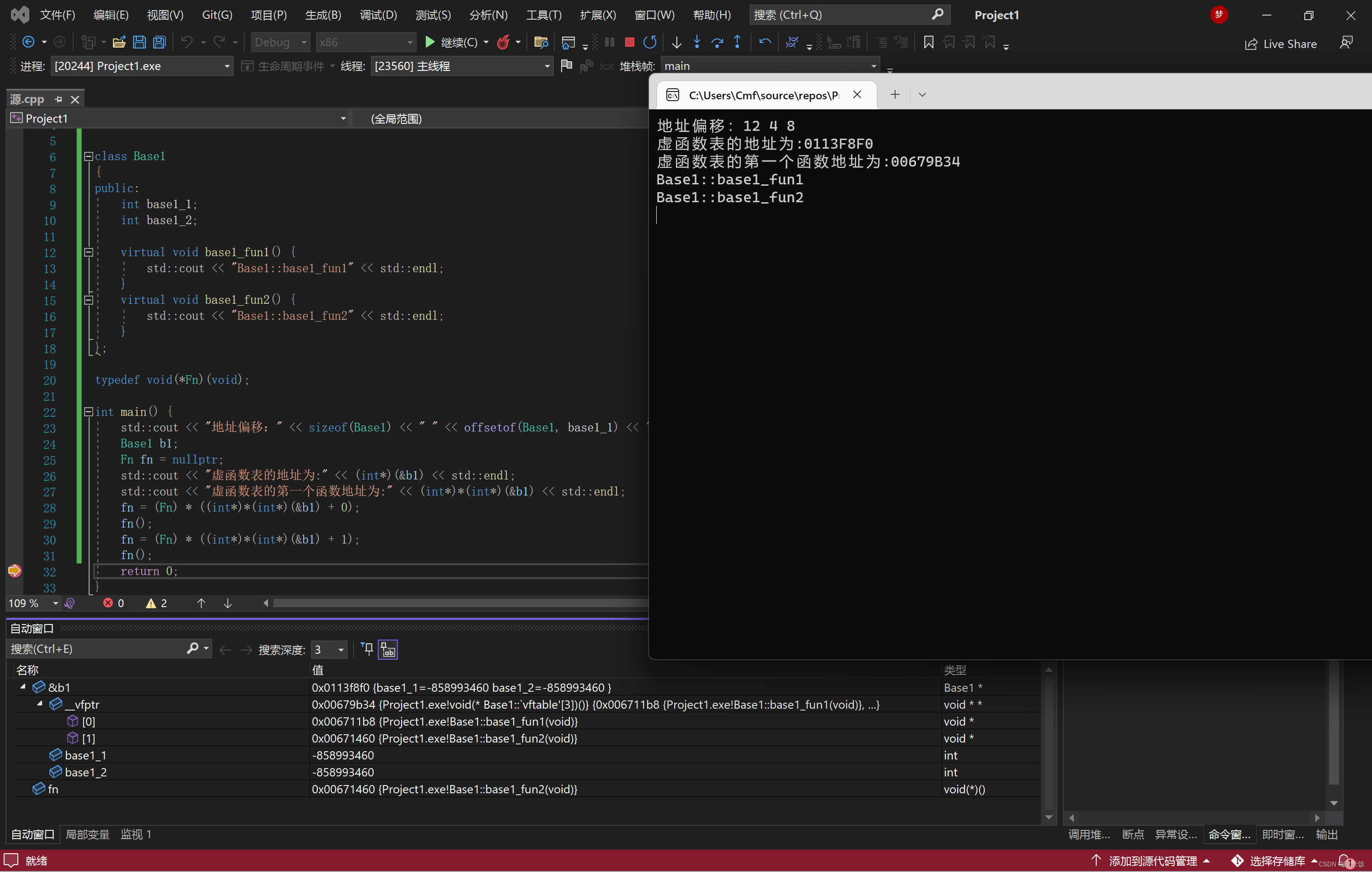Click the search box (Ctrl+Q)
Viewport: 1372px width, 872px height.
click(849, 15)
